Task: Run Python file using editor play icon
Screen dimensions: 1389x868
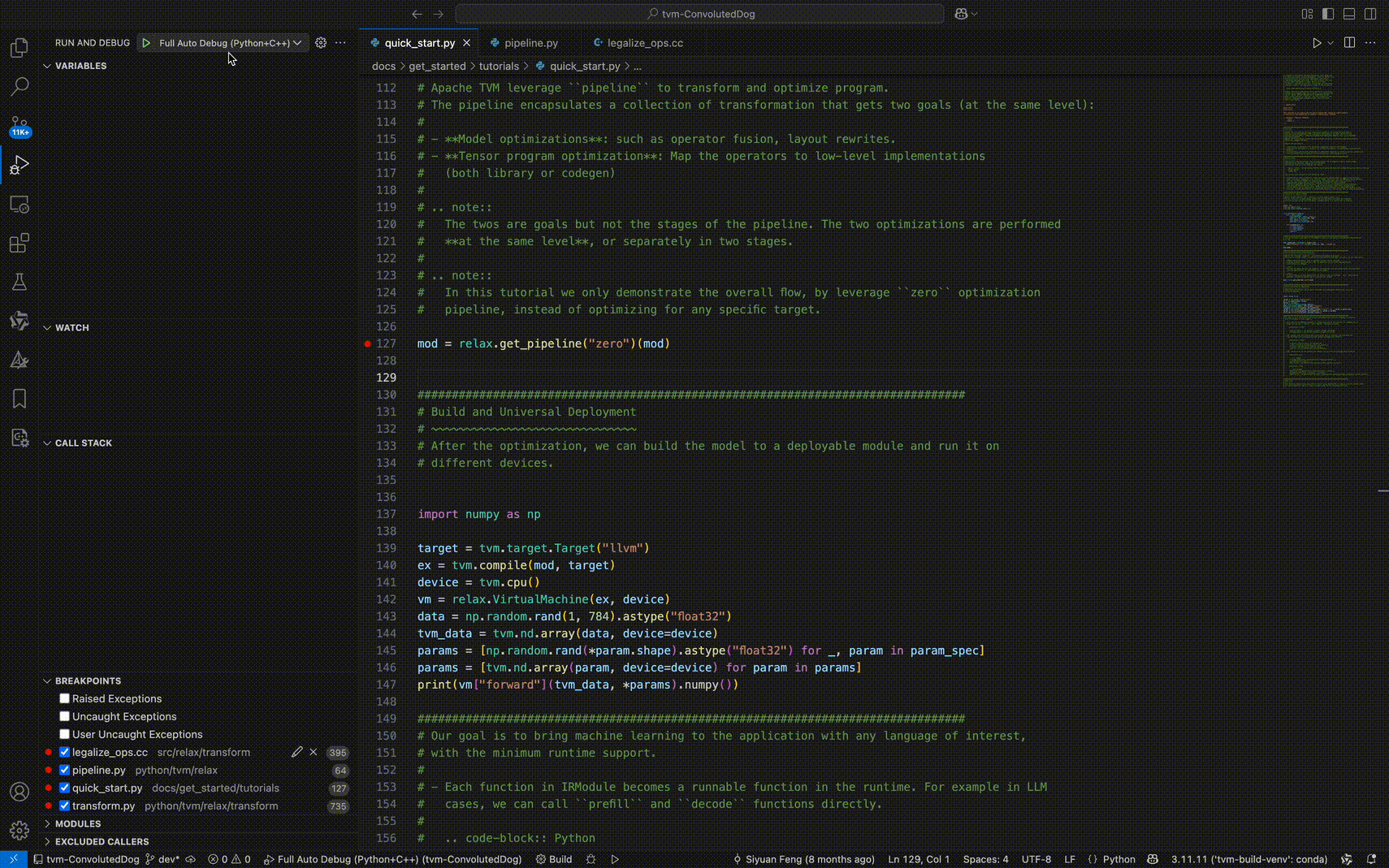Action: coord(1317,43)
